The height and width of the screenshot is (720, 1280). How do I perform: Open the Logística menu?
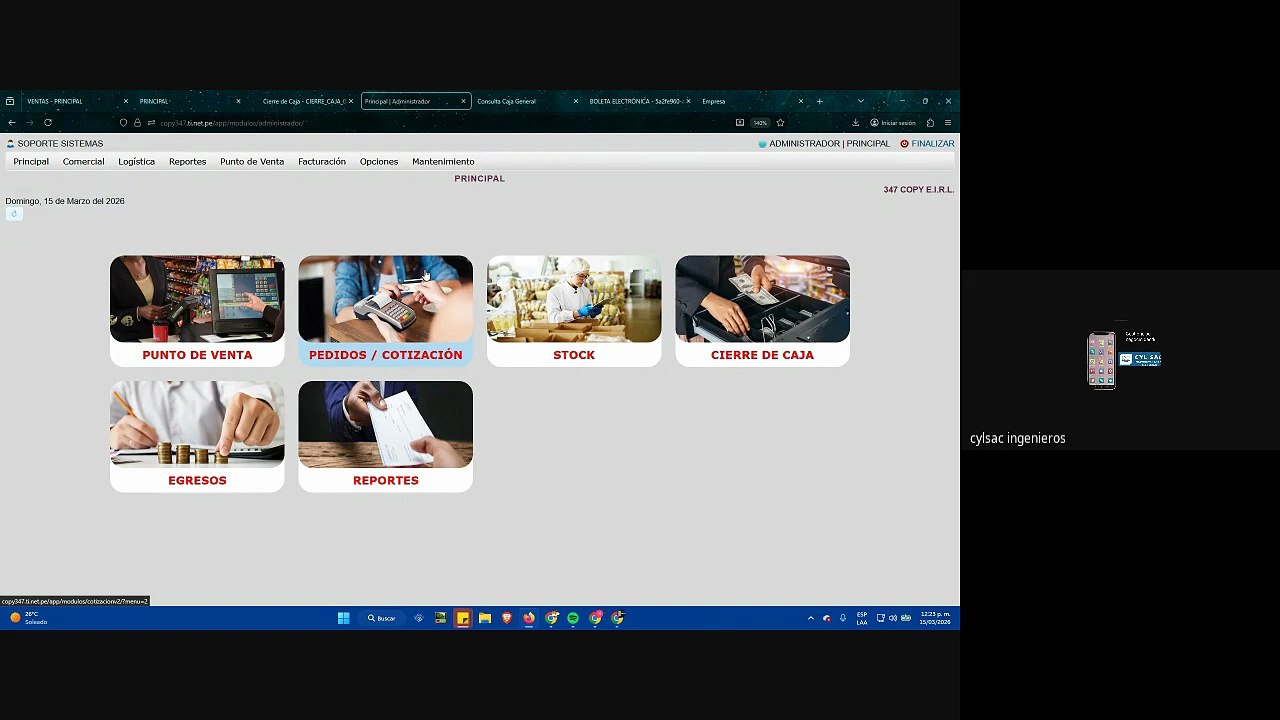click(x=136, y=162)
